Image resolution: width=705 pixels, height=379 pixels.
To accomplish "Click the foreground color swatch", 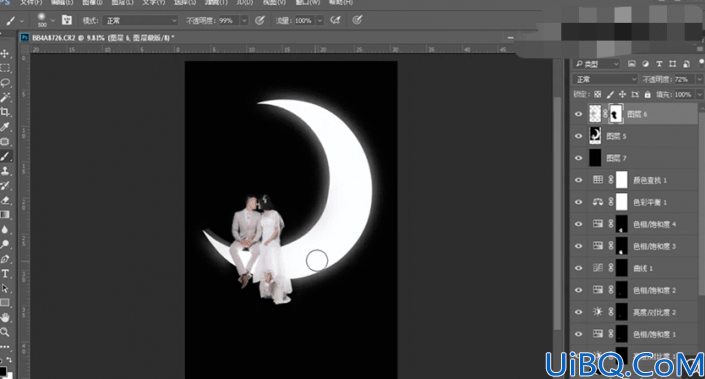I will click(3, 371).
